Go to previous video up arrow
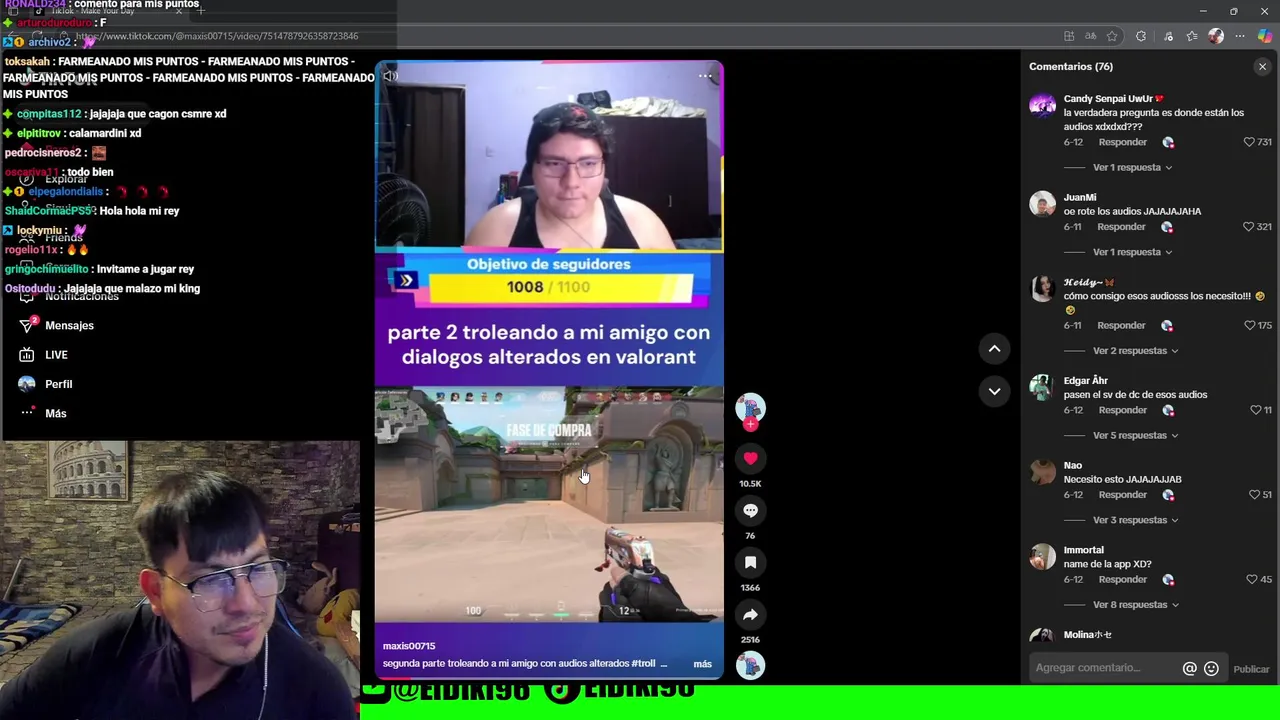Viewport: 1280px width, 720px height. tap(994, 348)
